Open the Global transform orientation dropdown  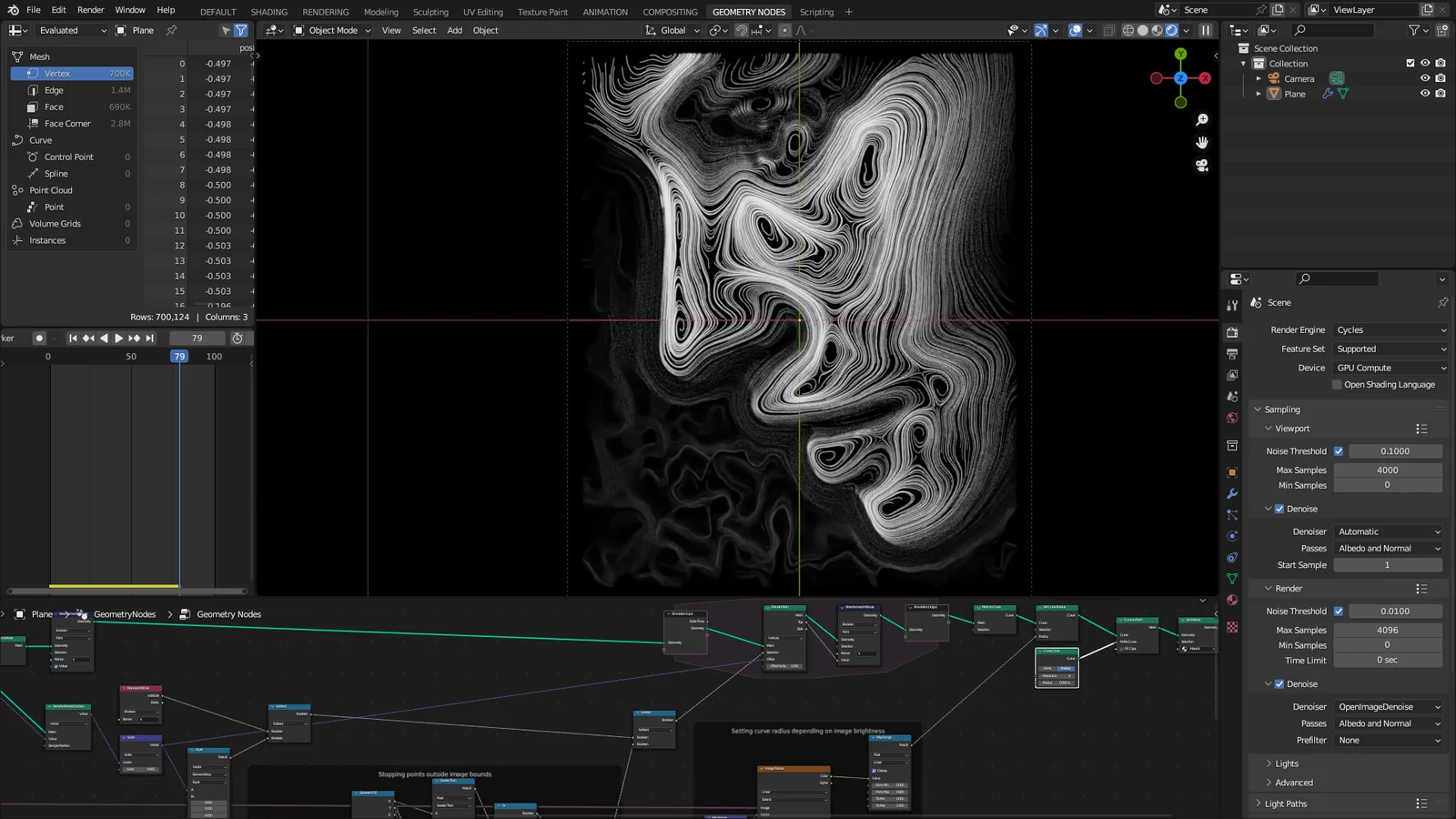click(x=673, y=30)
